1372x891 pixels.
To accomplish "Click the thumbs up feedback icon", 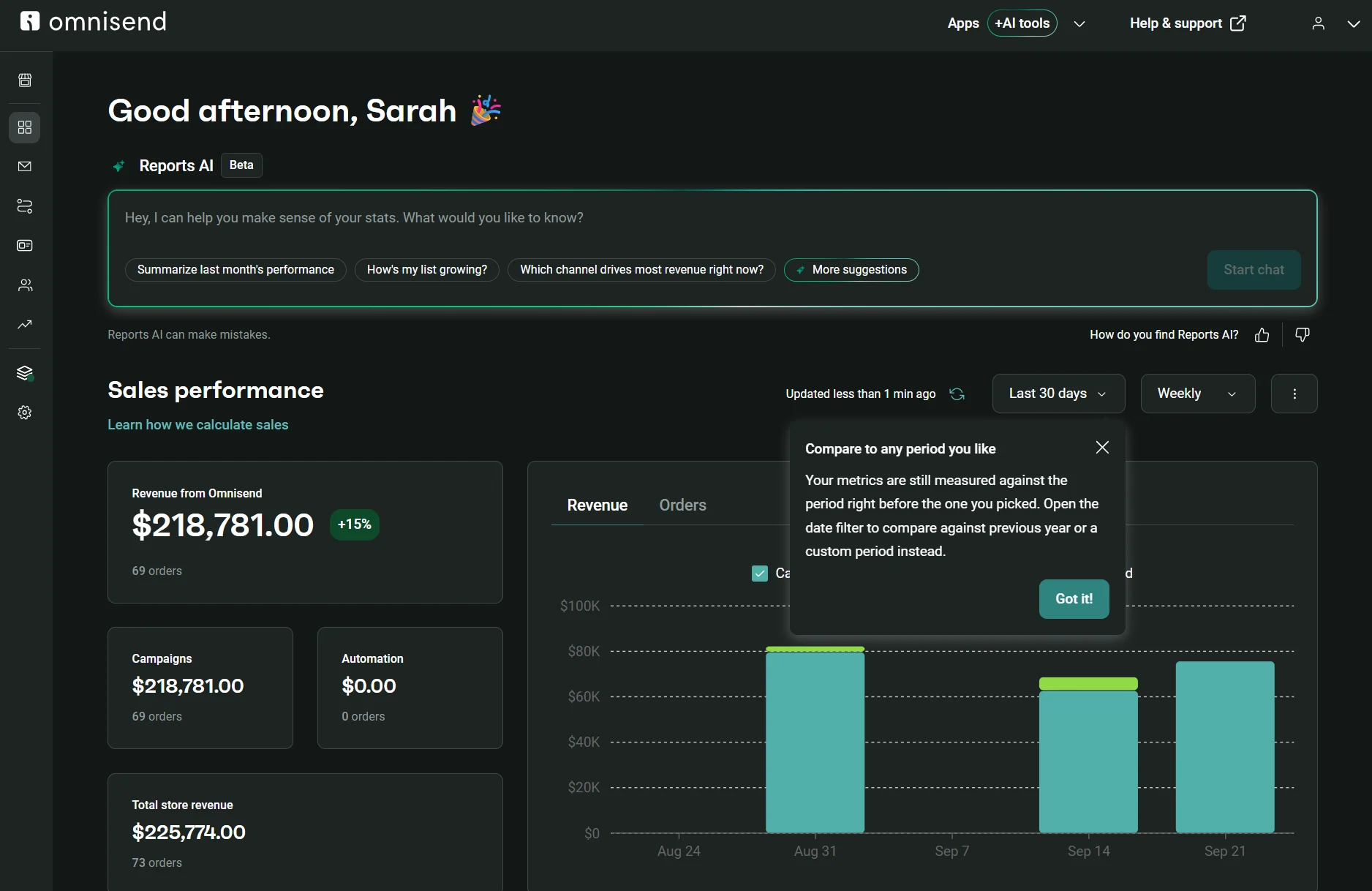I will point(1262,335).
